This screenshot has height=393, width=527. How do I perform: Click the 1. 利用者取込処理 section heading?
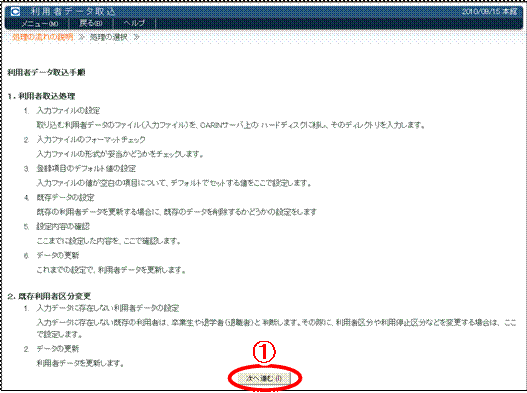(x=41, y=96)
